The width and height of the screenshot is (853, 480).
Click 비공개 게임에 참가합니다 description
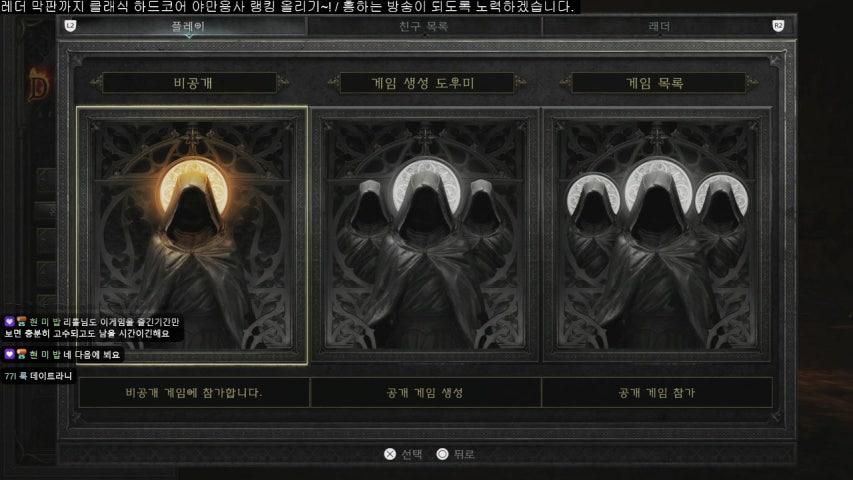(194, 392)
